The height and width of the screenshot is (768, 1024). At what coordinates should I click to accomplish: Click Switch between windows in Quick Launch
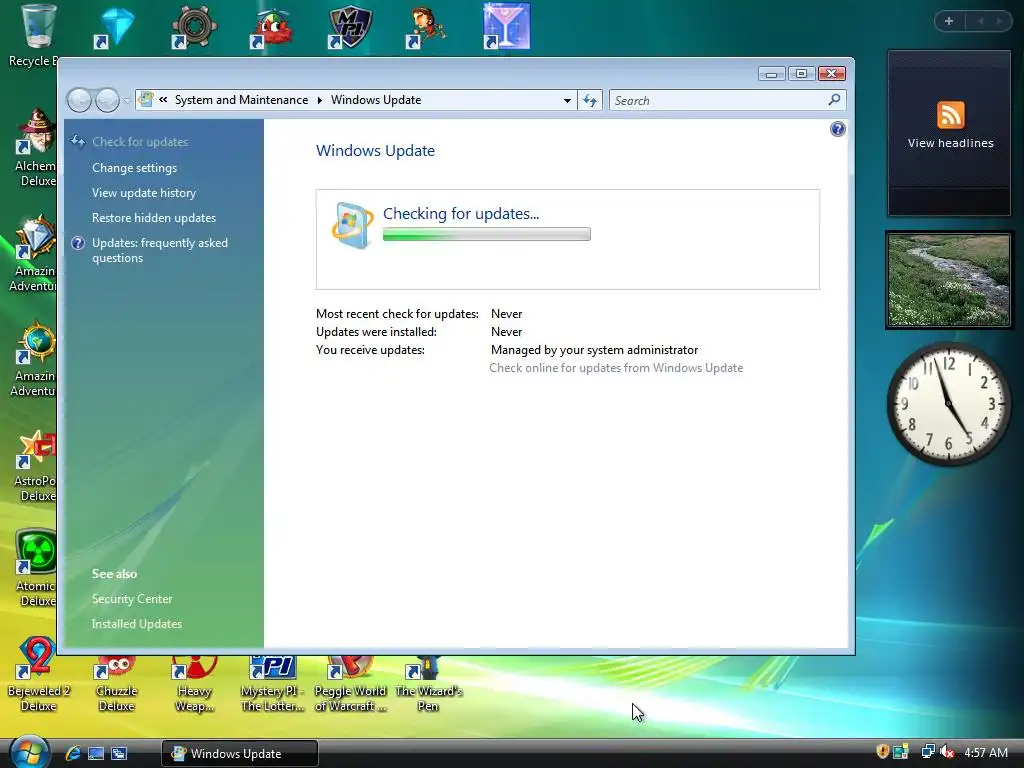(119, 753)
